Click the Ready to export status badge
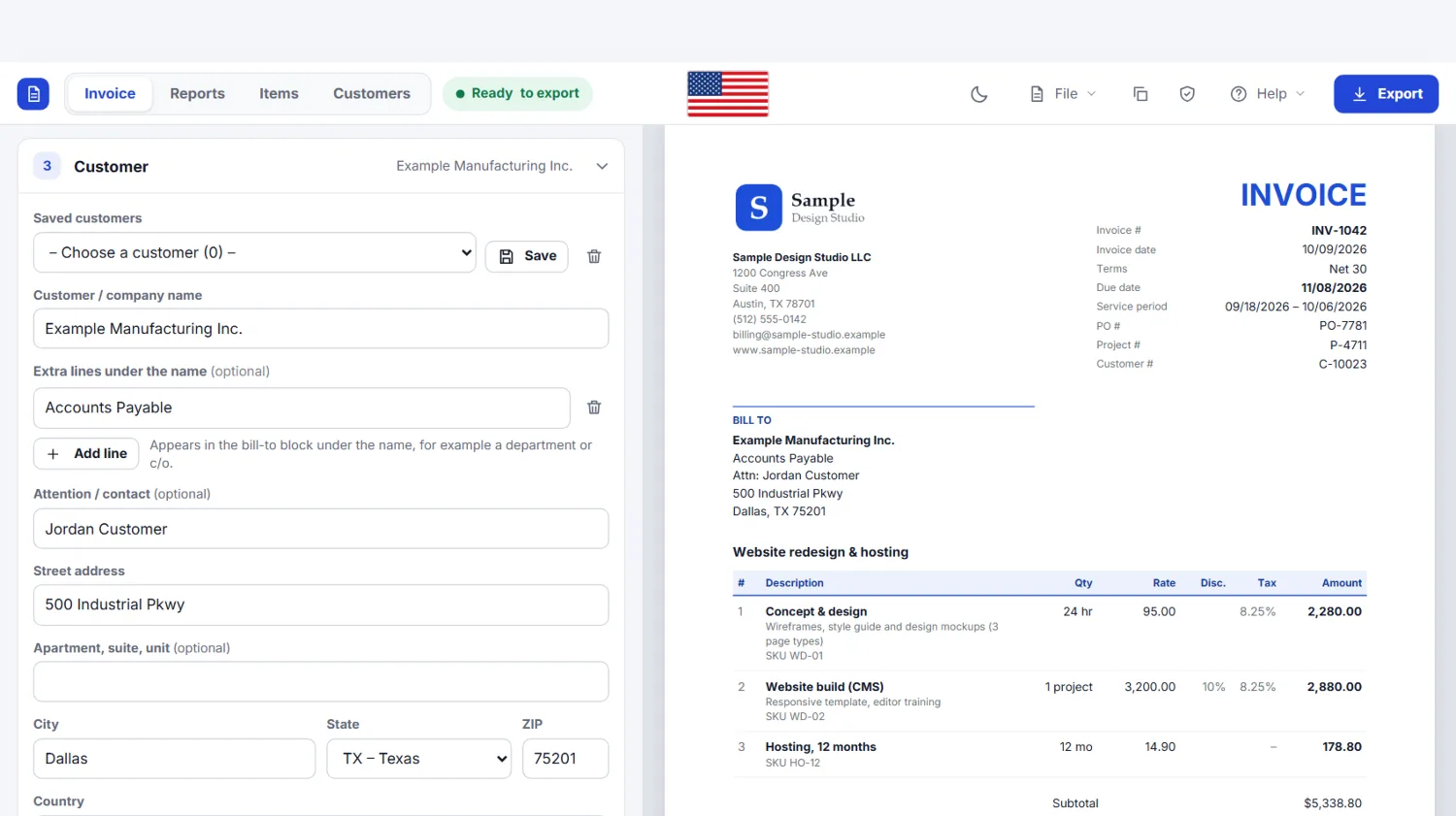The width and height of the screenshot is (1456, 816). coord(517,94)
